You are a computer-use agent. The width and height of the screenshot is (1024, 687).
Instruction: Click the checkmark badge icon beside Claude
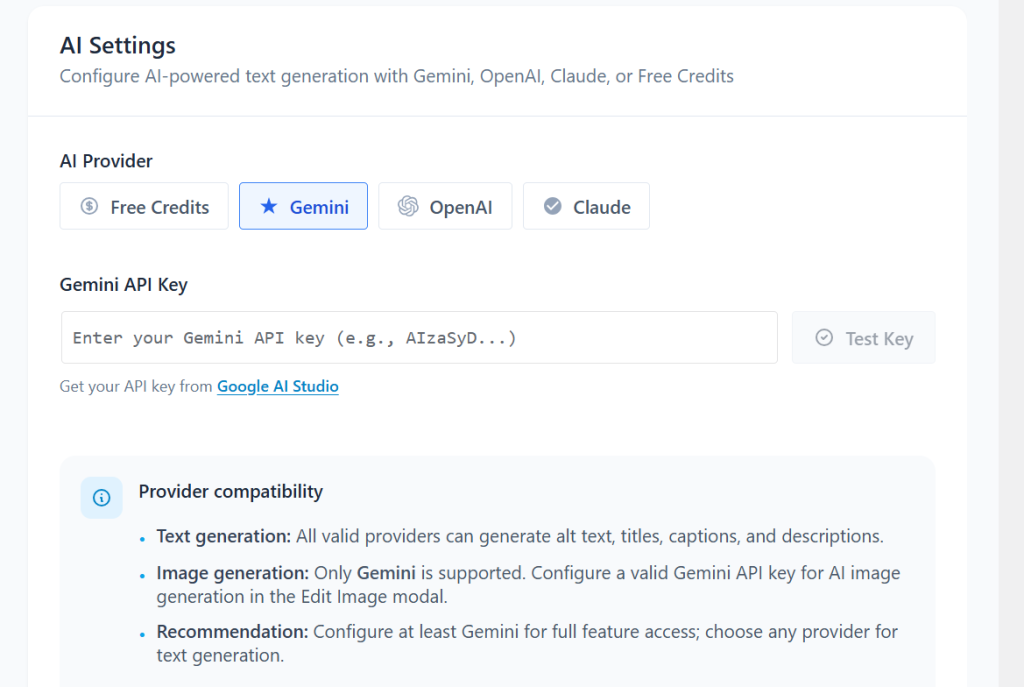(552, 207)
